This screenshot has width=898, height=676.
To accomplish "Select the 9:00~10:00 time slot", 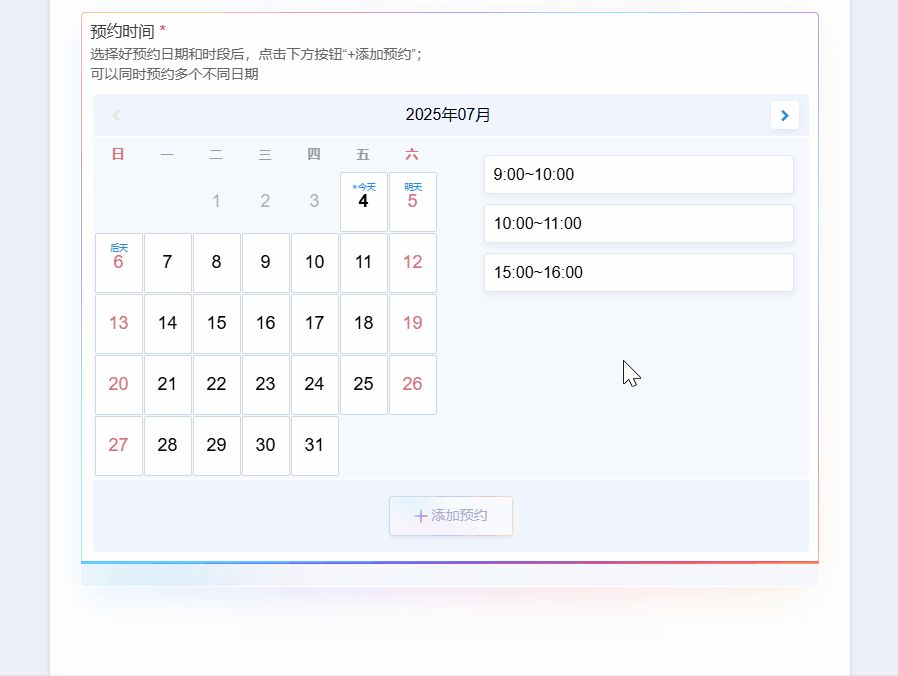I will pyautogui.click(x=638, y=175).
